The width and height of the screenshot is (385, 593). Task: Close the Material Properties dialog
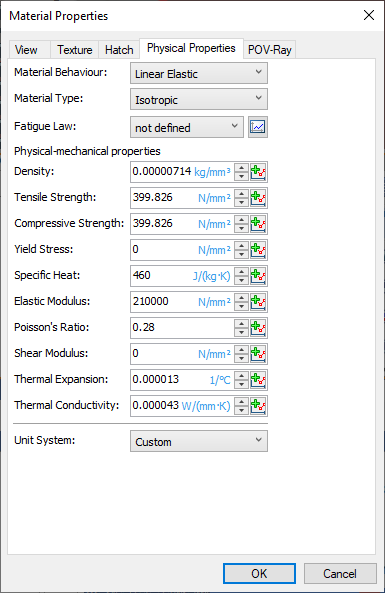coord(369,15)
